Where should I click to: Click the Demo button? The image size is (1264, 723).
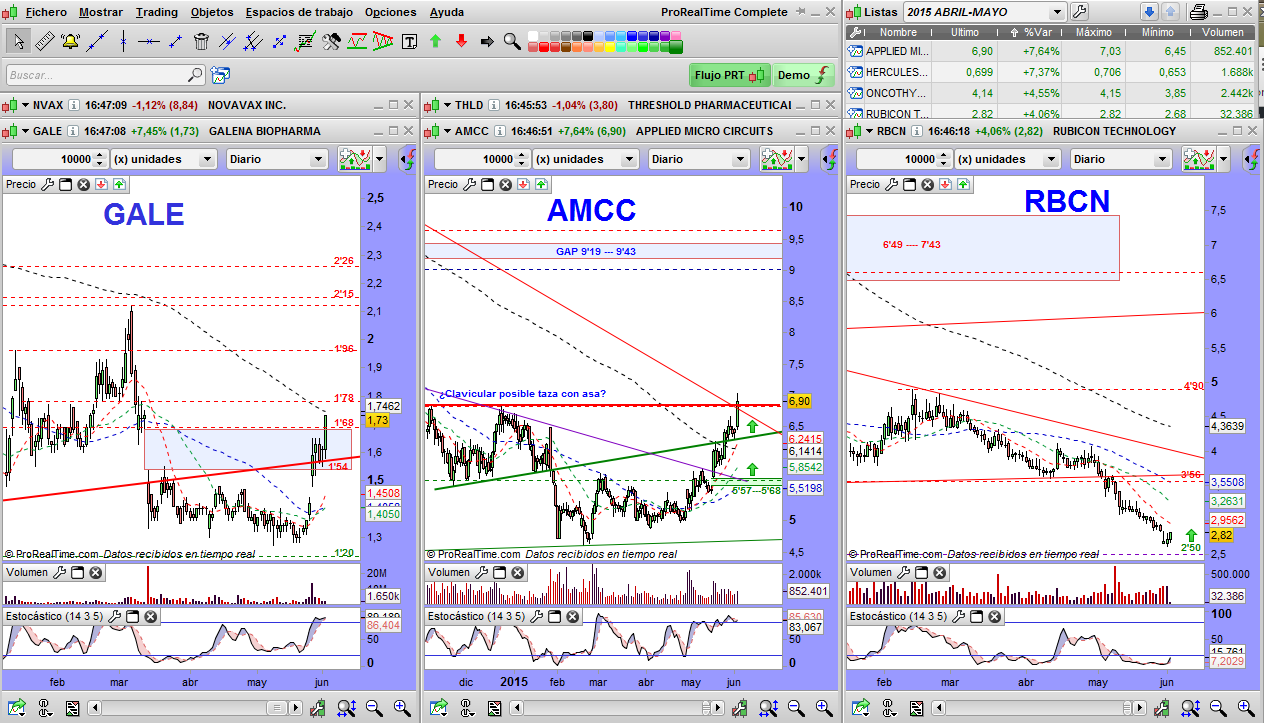coord(804,75)
